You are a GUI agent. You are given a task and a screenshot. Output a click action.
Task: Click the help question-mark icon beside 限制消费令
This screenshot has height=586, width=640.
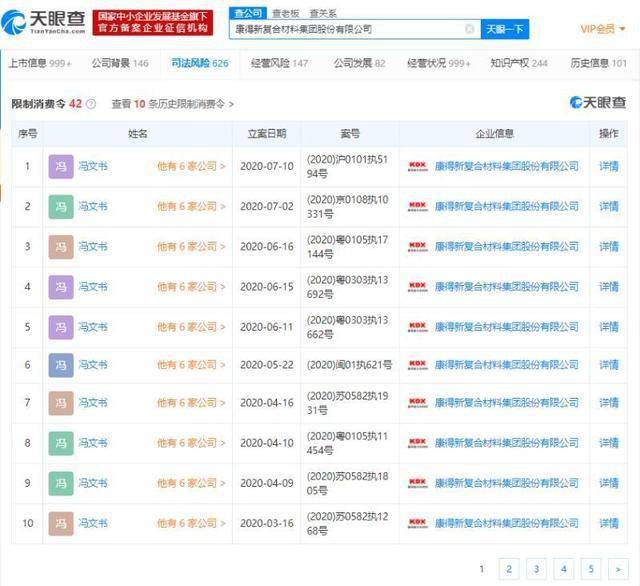[91, 104]
